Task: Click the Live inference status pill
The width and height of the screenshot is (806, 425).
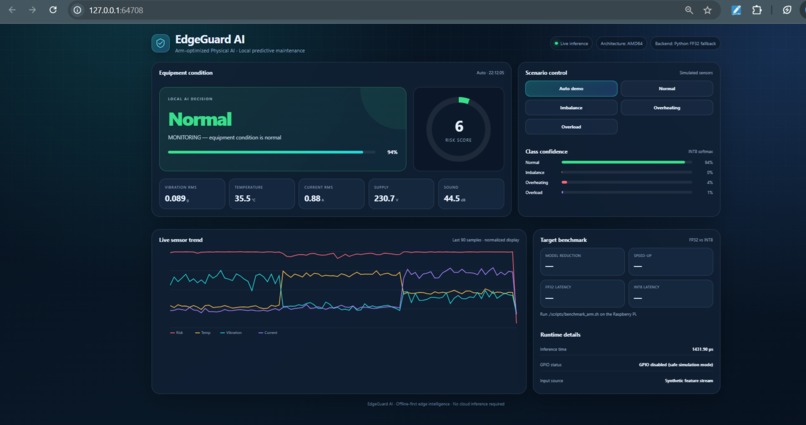Action: (x=571, y=44)
